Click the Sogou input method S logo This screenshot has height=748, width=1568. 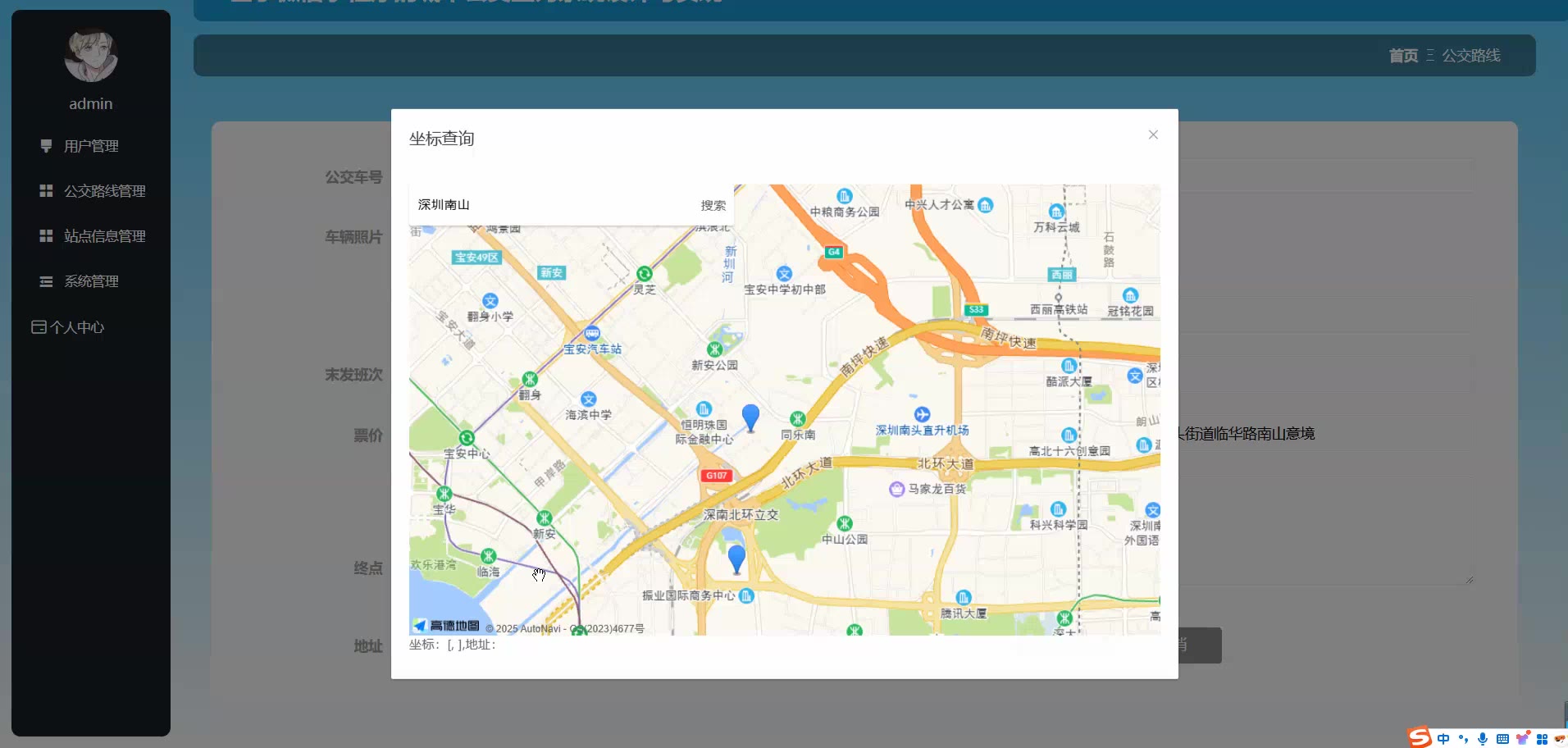coord(1420,737)
